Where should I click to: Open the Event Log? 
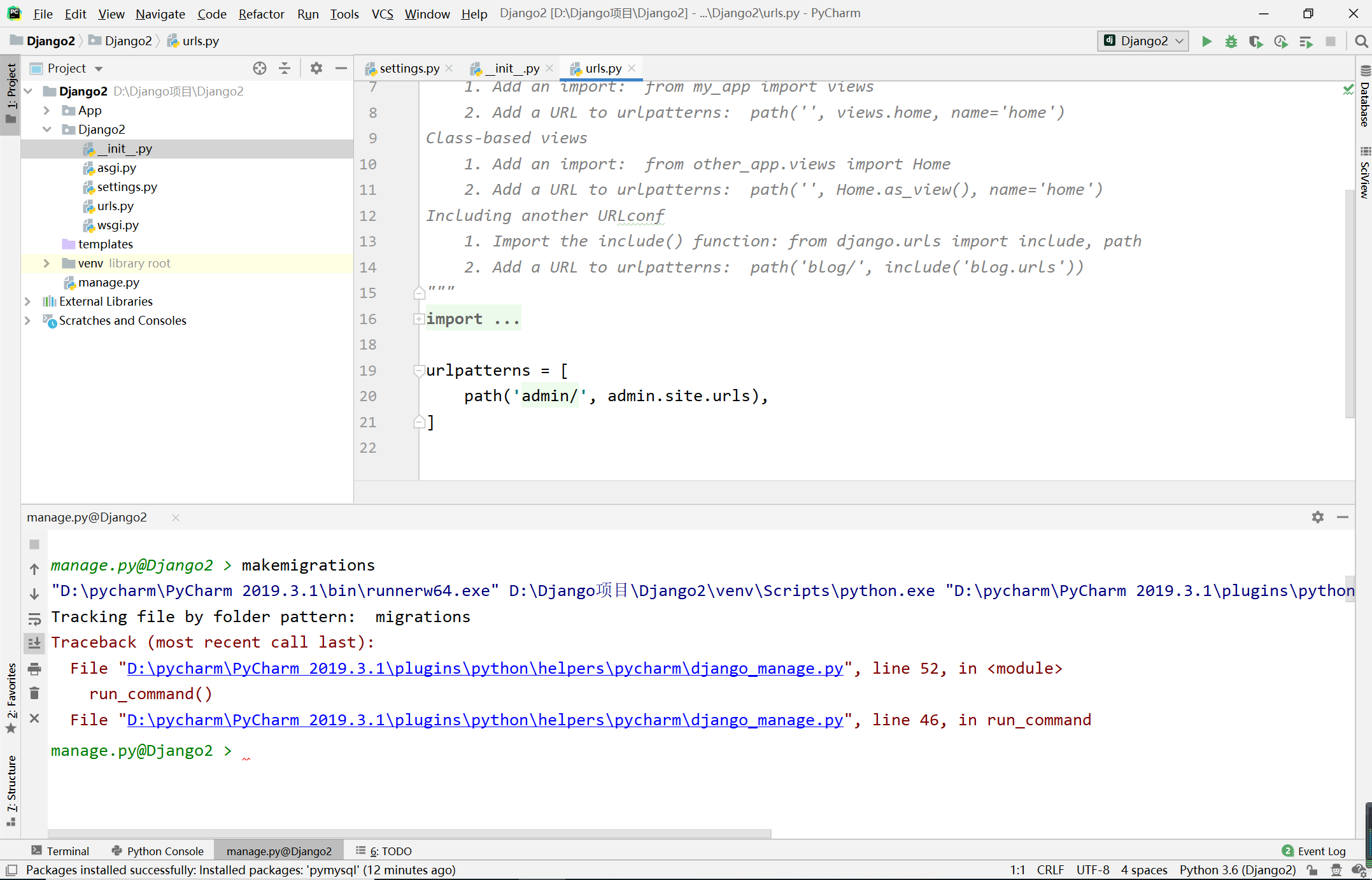[x=1314, y=851]
